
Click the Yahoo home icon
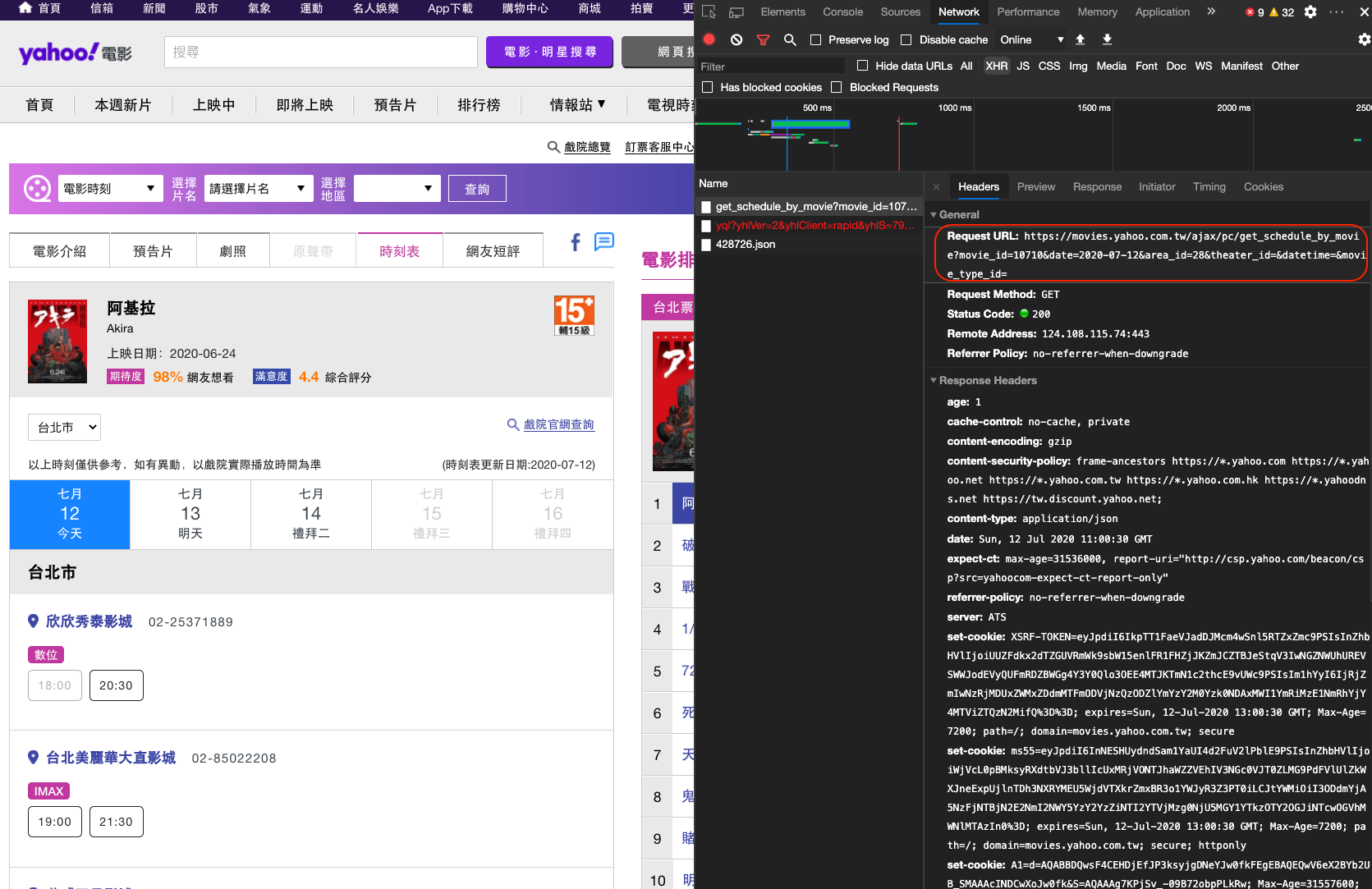click(x=25, y=8)
